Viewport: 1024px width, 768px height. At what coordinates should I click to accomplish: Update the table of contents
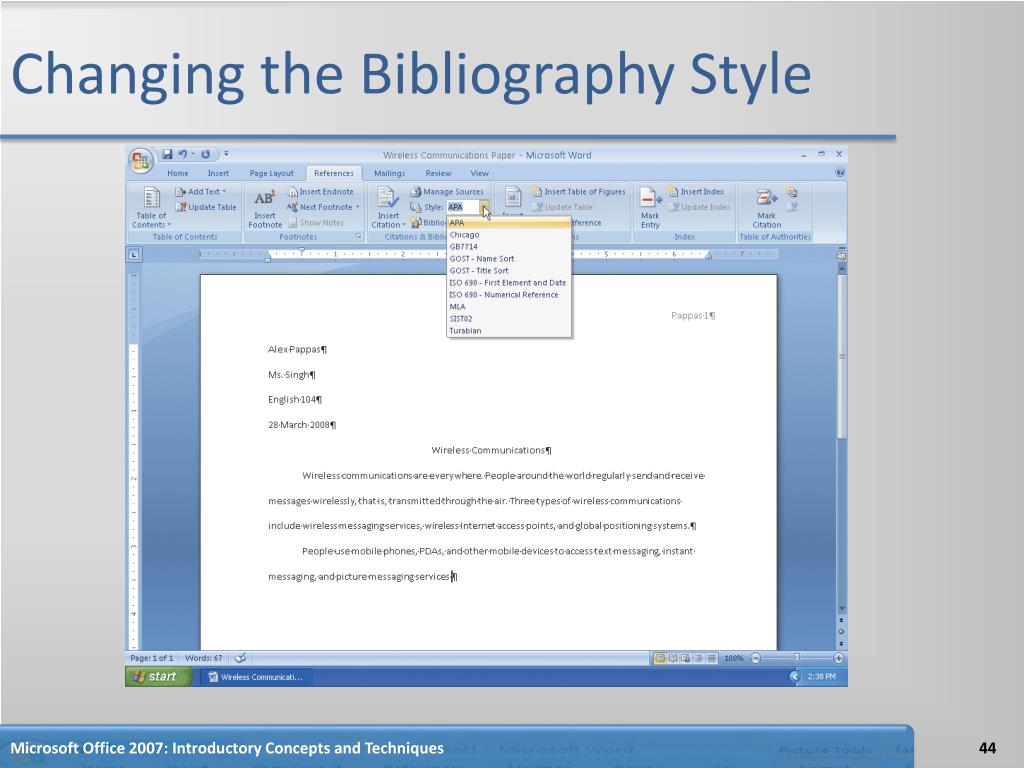206,208
